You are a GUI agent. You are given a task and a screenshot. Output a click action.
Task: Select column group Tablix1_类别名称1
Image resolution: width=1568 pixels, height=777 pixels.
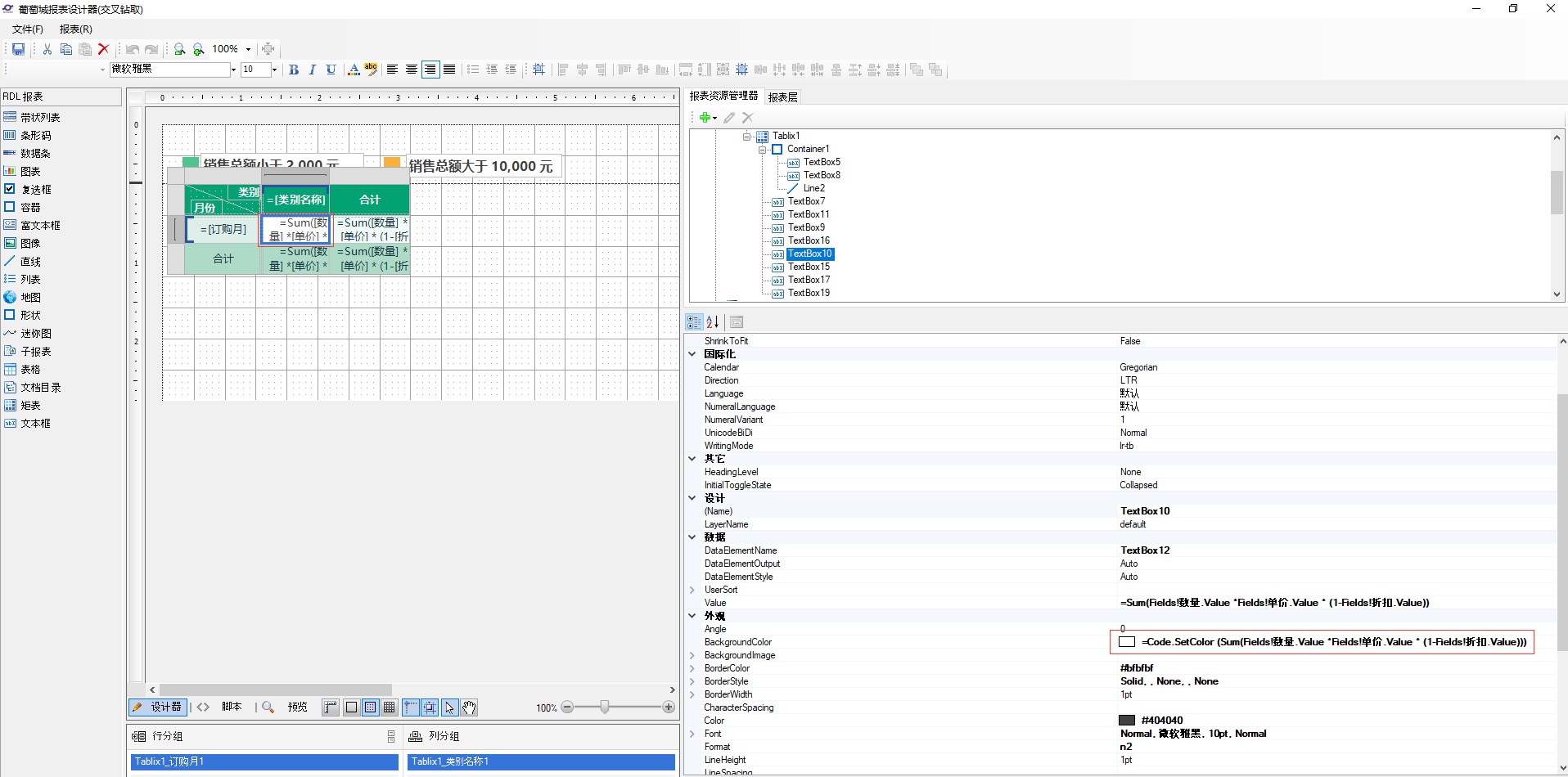click(x=541, y=761)
